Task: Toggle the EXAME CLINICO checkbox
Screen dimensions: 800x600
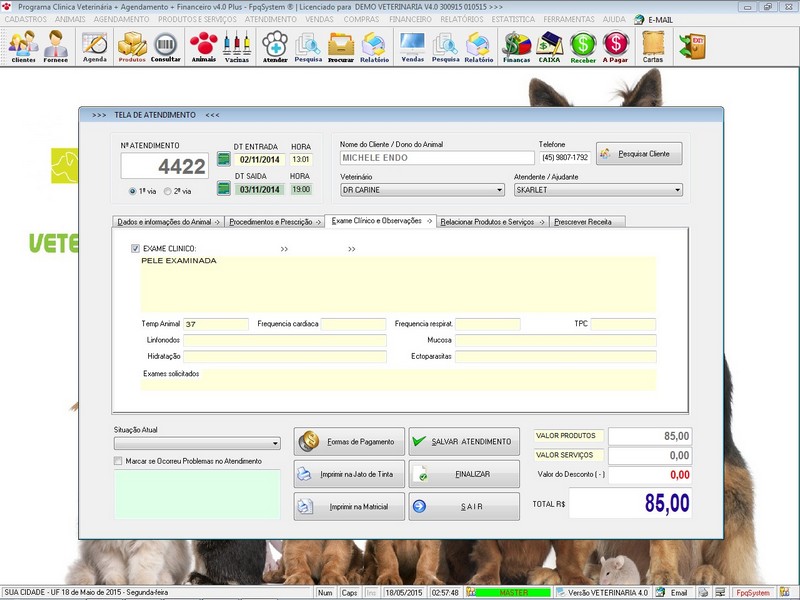Action: (x=135, y=248)
